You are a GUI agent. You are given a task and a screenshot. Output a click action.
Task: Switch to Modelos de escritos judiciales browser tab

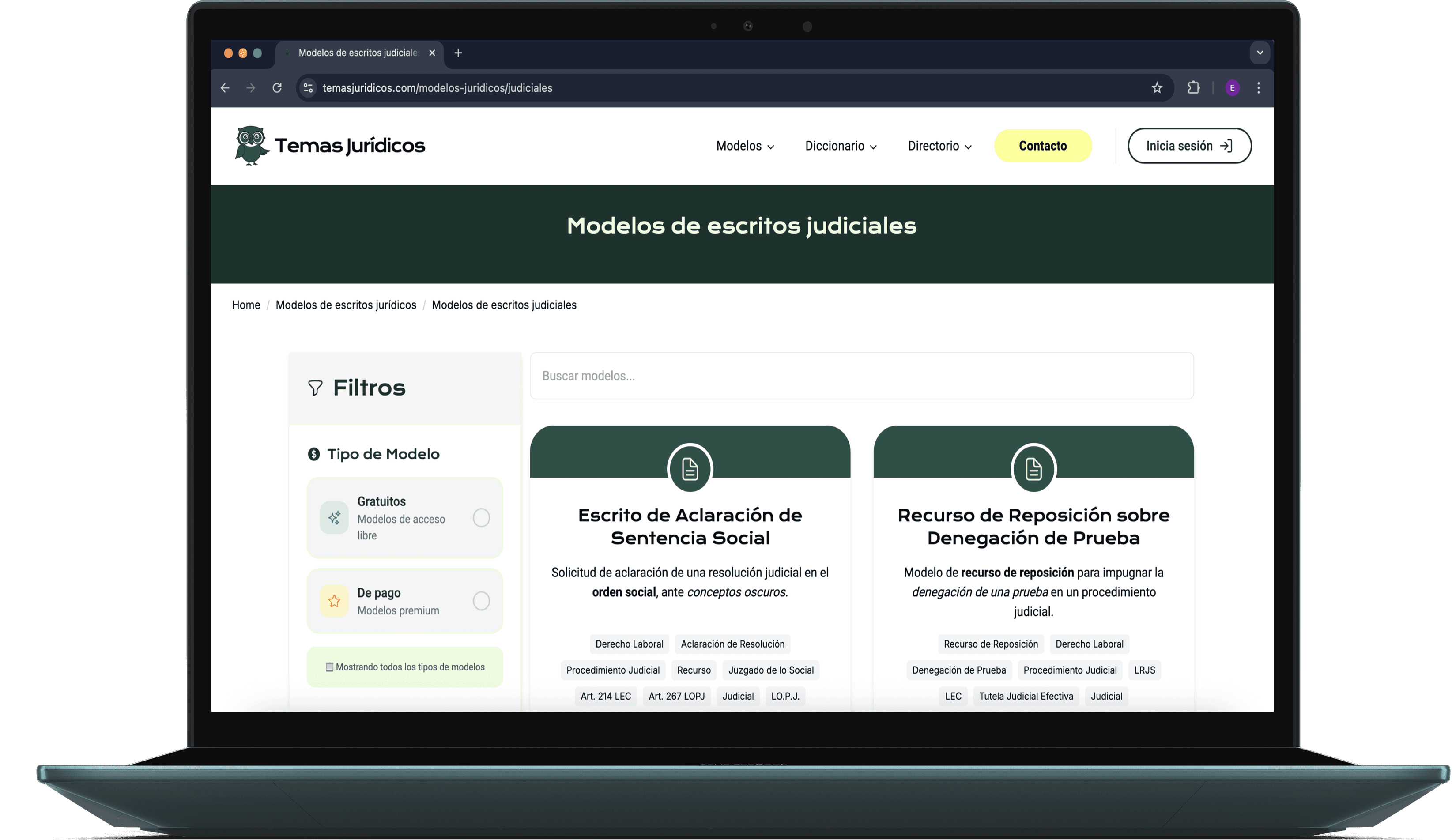tap(358, 53)
